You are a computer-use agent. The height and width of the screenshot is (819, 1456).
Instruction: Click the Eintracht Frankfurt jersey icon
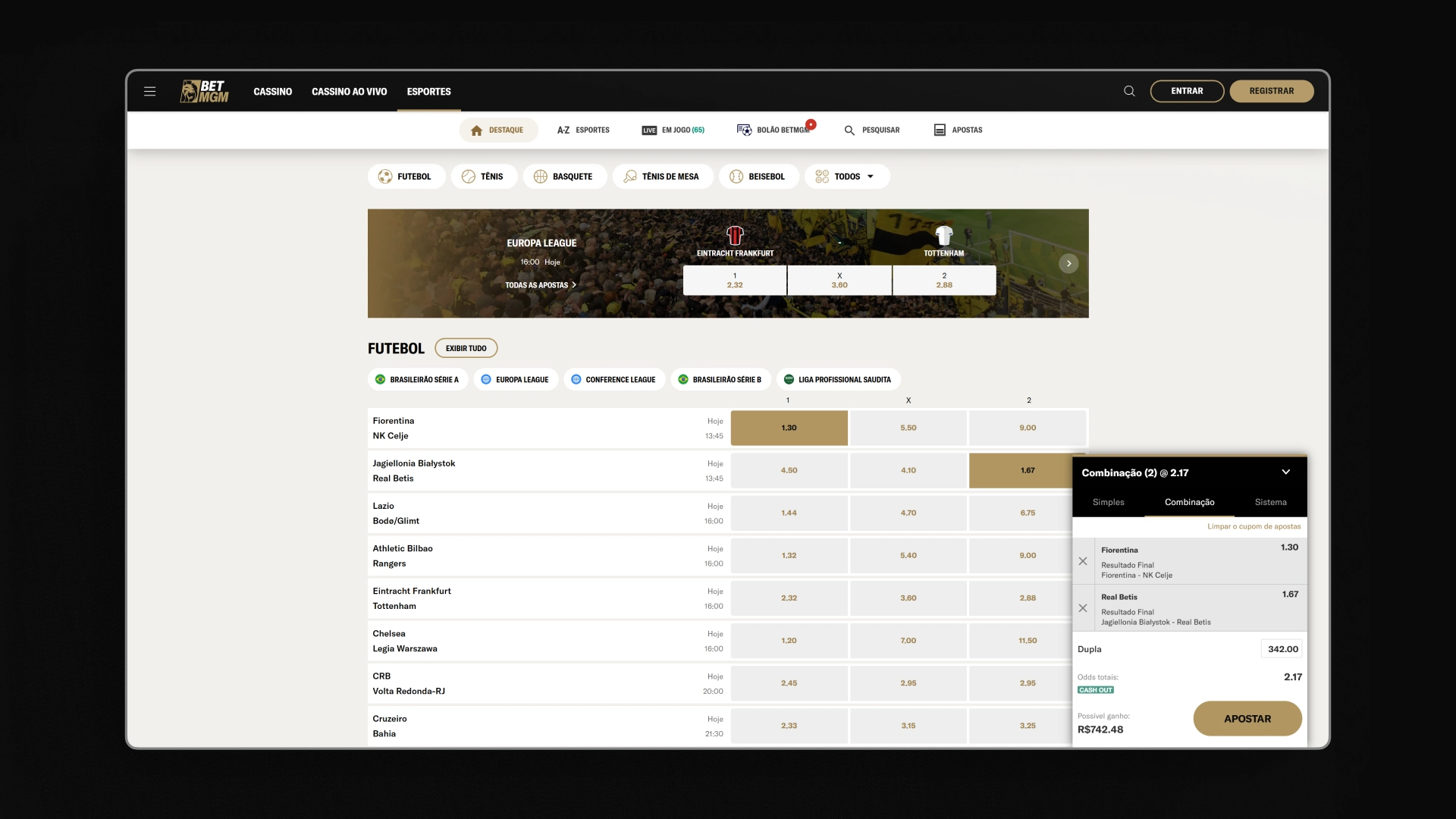pos(735,235)
